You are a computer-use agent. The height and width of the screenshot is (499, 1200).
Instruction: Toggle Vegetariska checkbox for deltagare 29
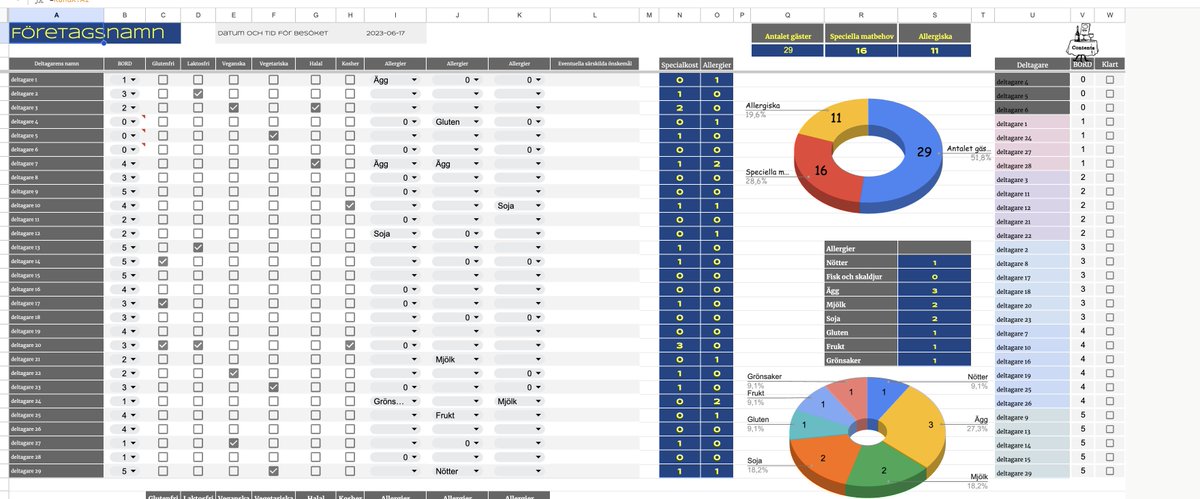(x=273, y=471)
